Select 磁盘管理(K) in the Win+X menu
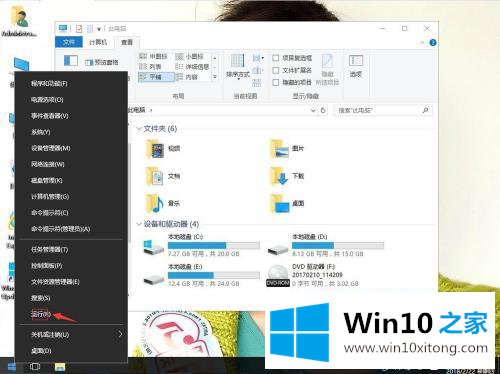The height and width of the screenshot is (374, 500). pyautogui.click(x=47, y=180)
